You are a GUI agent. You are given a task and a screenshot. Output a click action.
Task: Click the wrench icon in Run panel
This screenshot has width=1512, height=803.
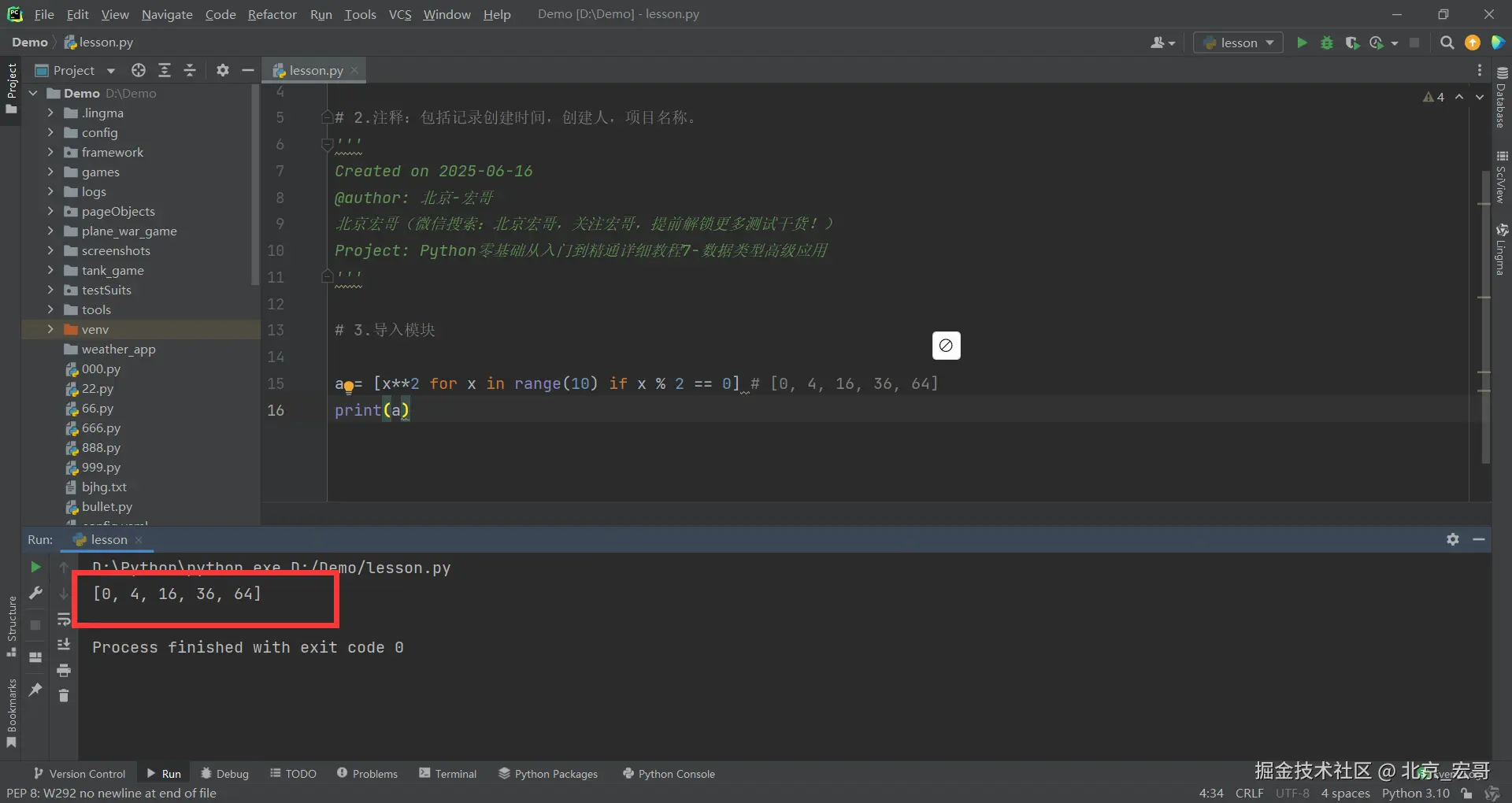click(x=35, y=593)
